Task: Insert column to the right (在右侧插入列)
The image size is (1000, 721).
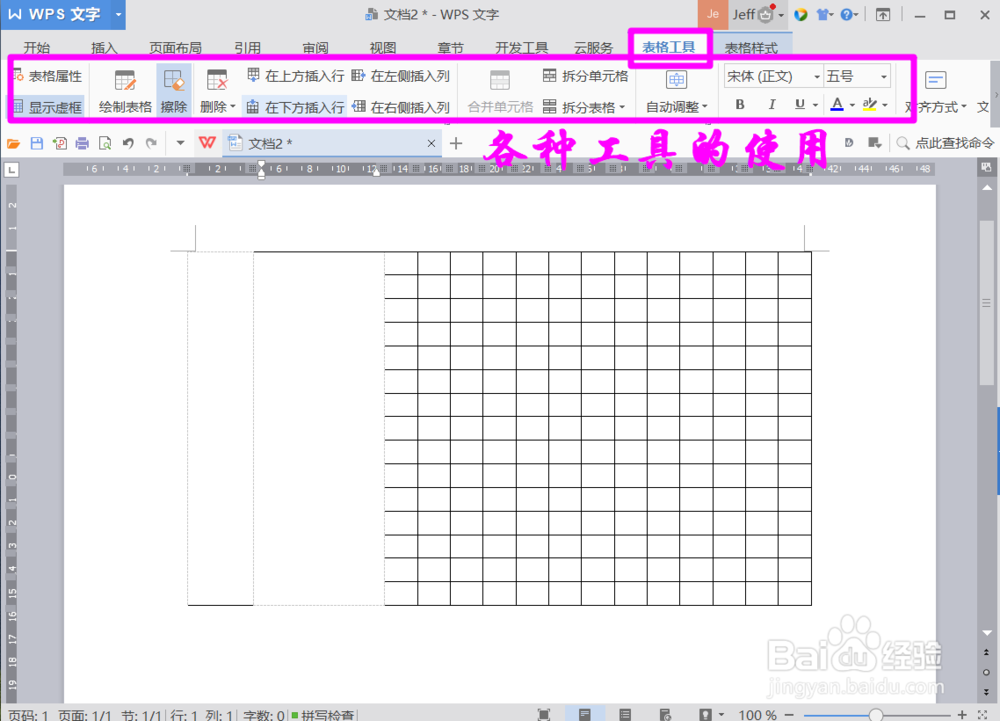Action: click(x=401, y=107)
